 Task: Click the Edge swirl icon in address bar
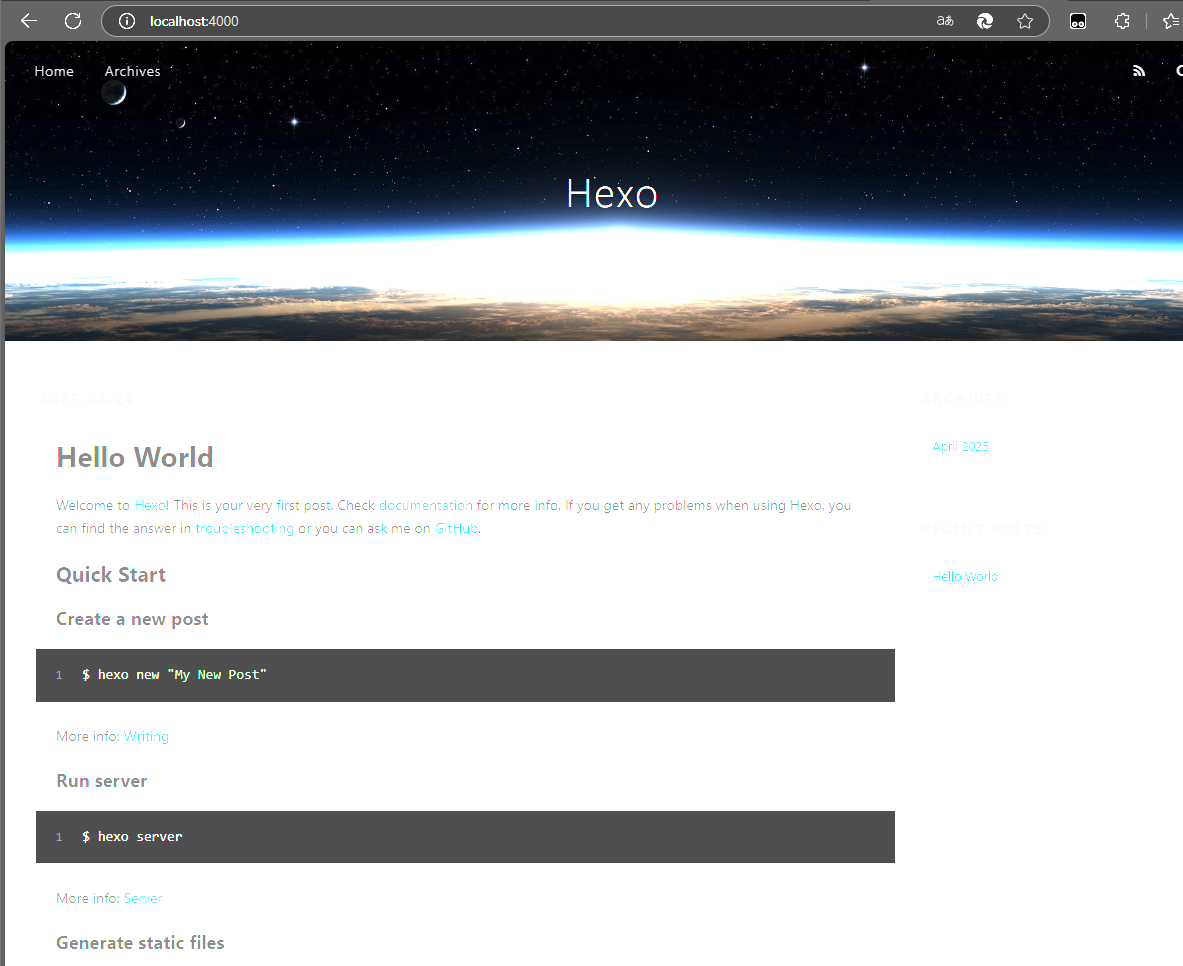985,21
